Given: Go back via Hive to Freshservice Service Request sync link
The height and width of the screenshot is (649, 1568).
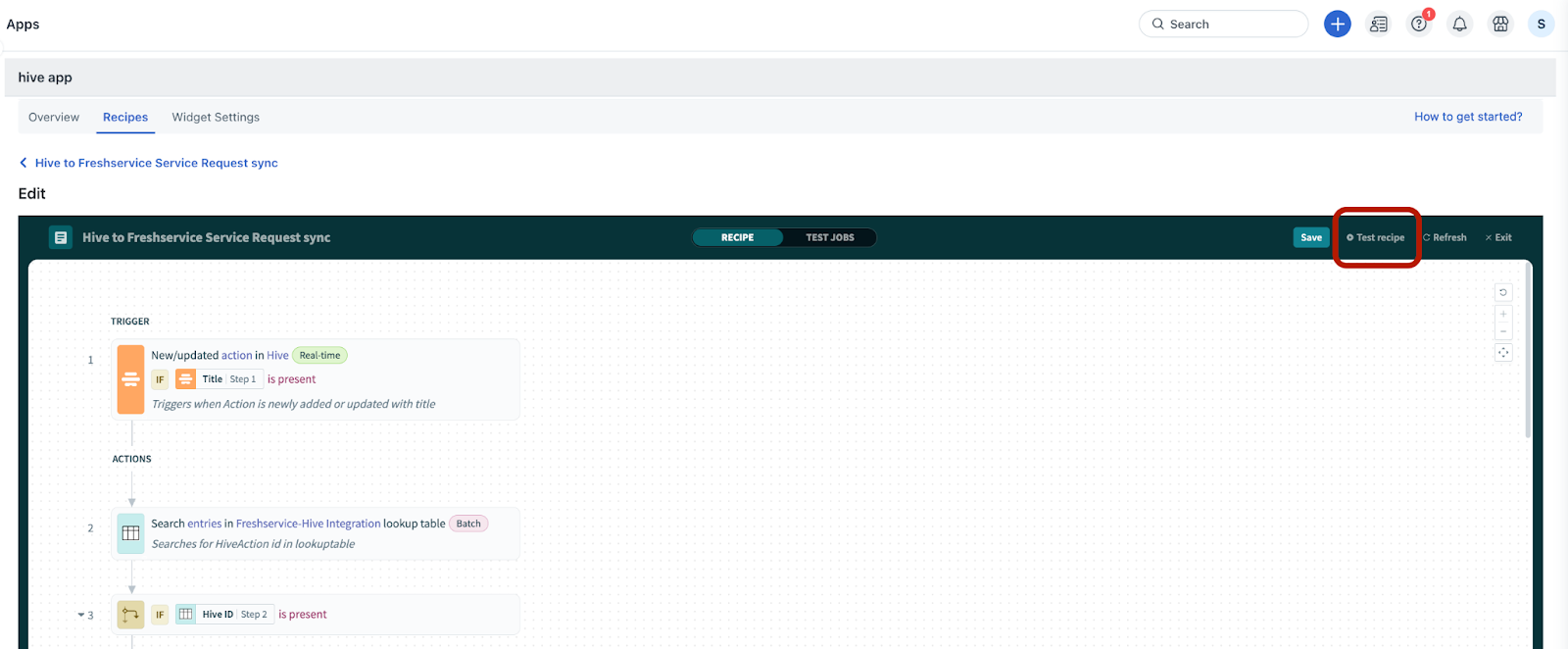Looking at the screenshot, I should pos(157,163).
